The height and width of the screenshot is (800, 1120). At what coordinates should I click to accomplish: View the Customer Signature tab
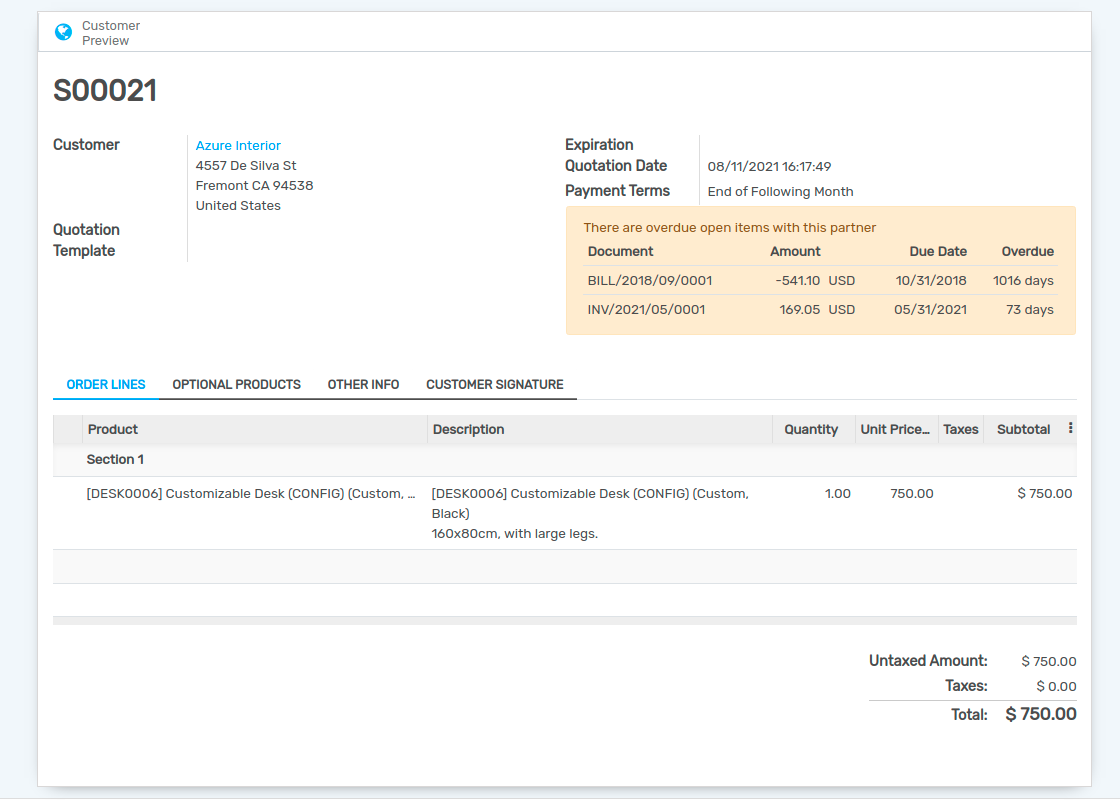point(494,384)
